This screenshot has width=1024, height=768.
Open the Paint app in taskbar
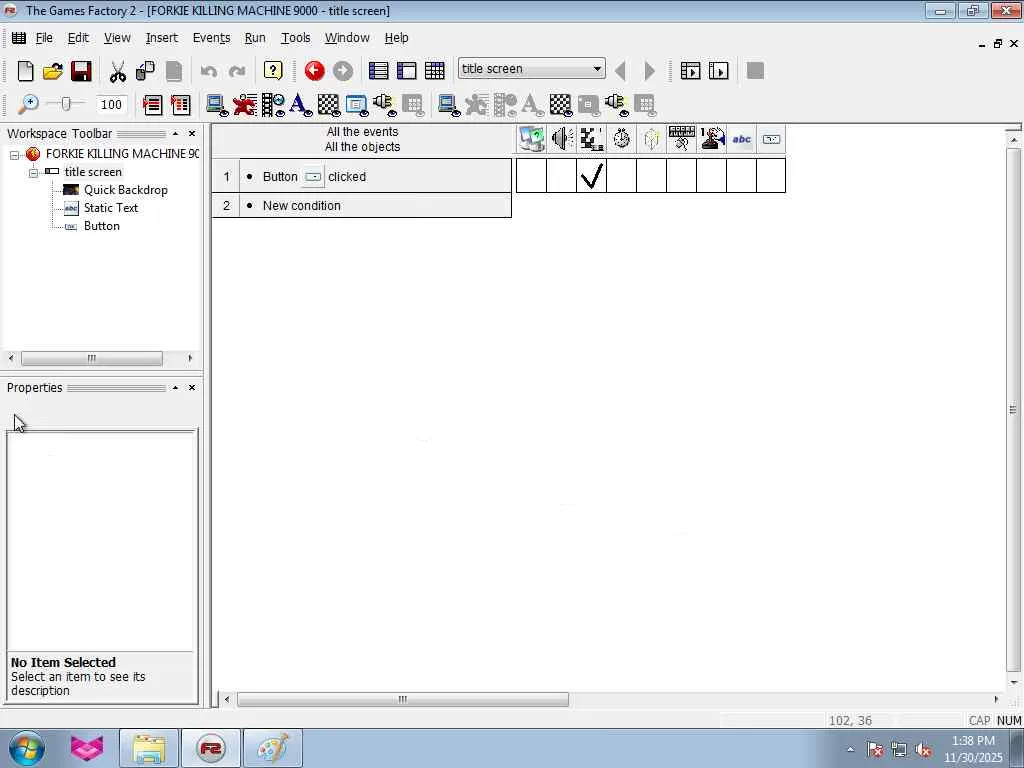tap(272, 749)
